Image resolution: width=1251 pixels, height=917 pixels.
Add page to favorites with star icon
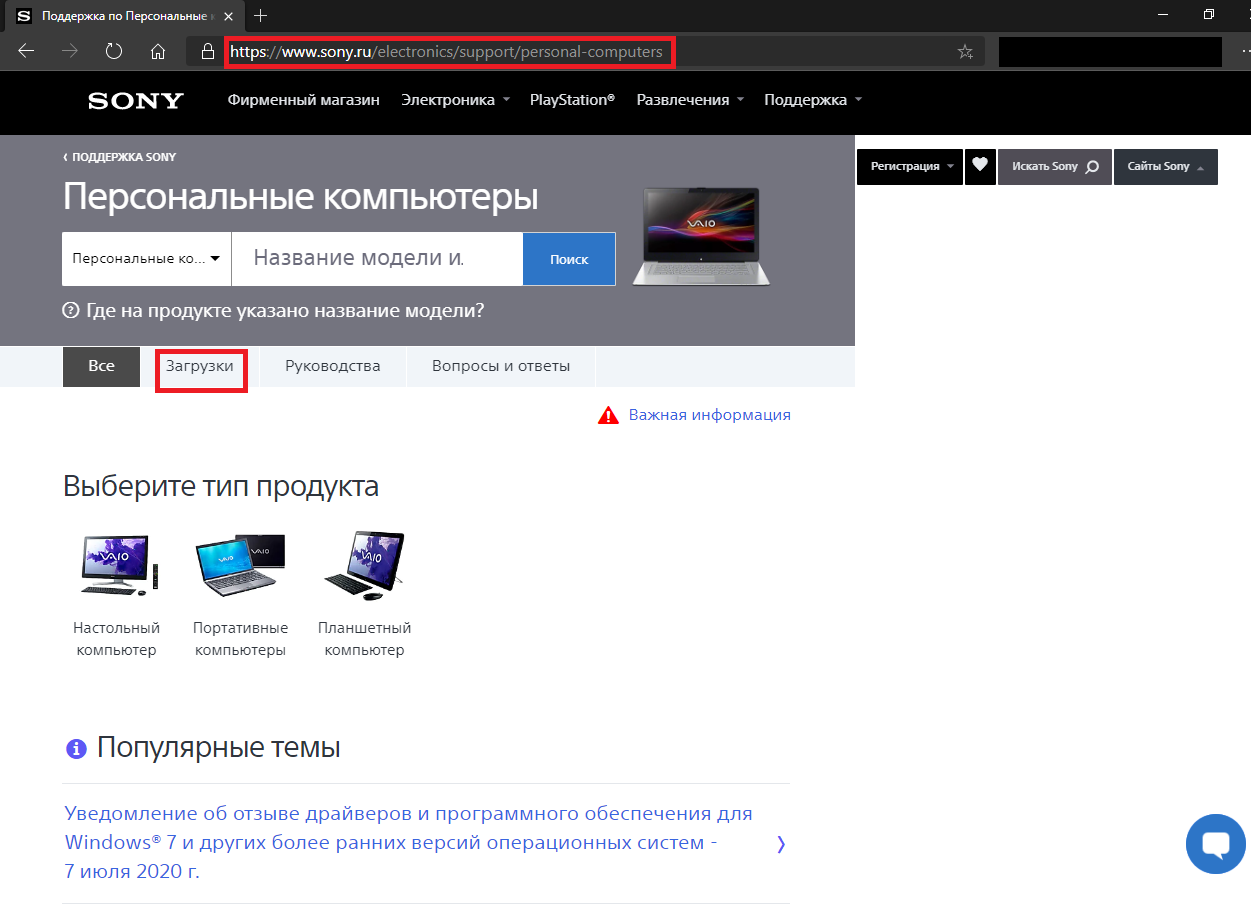coord(965,52)
